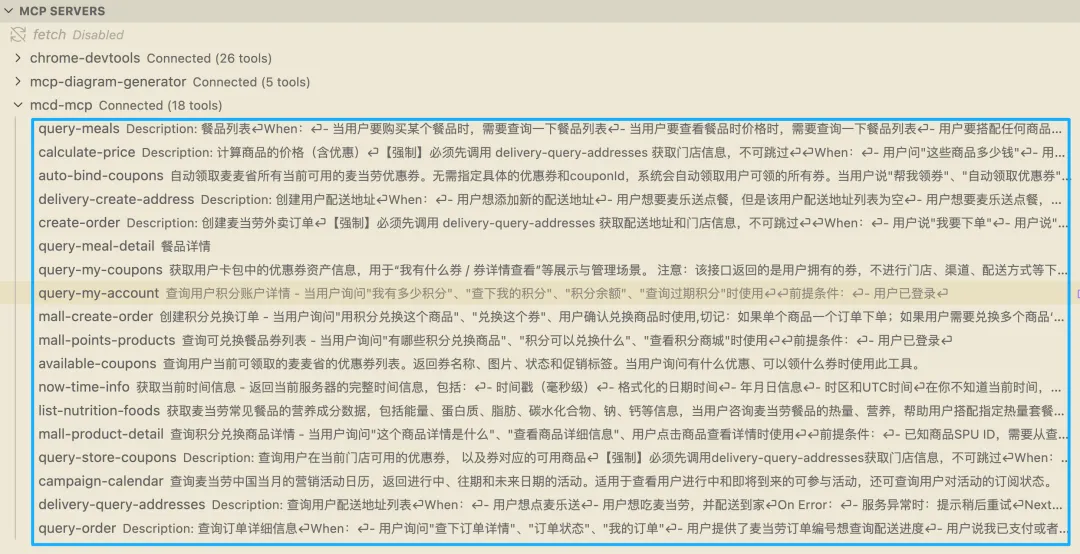Click the disabled fetch server icon

click(x=17, y=34)
